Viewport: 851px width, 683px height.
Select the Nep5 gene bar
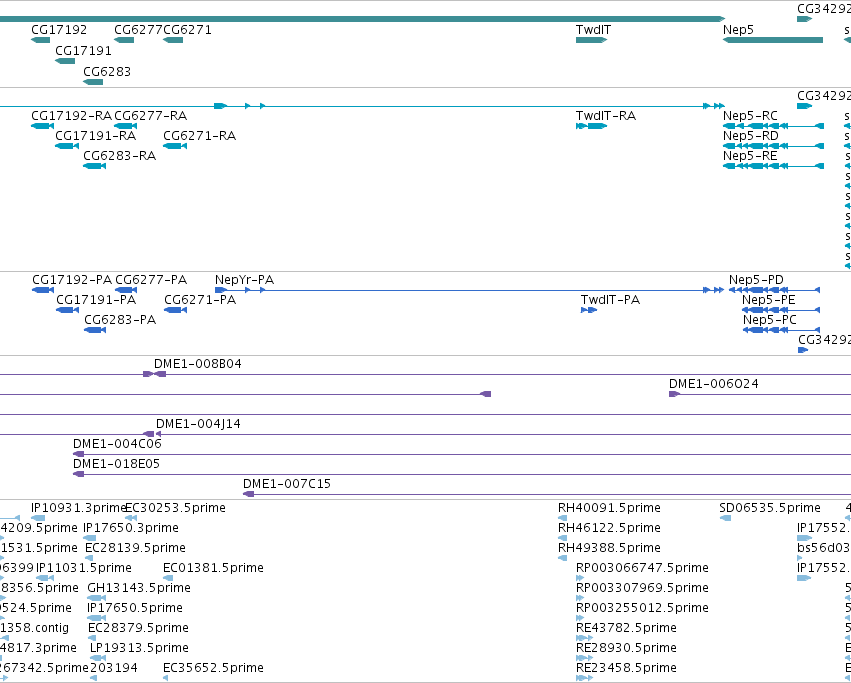tap(773, 40)
